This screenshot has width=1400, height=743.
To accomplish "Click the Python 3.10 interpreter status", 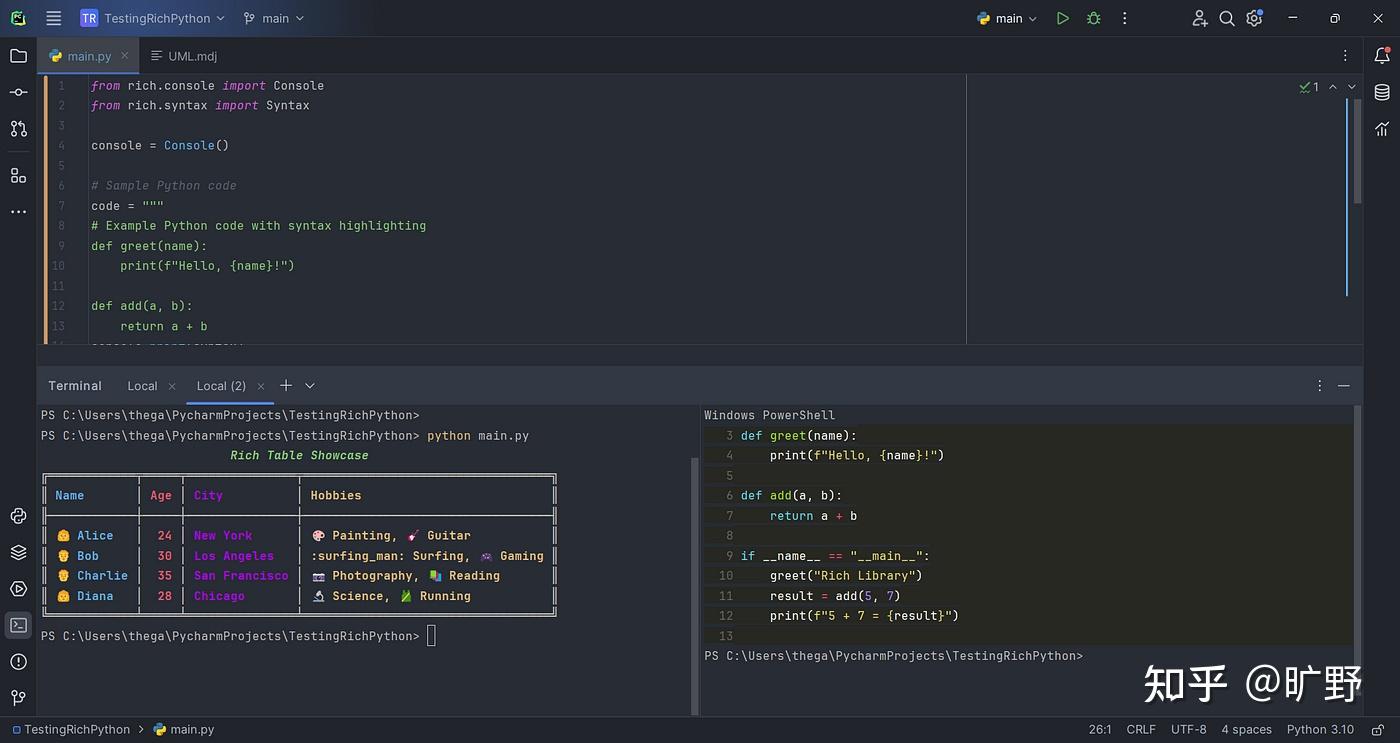I will [1320, 729].
